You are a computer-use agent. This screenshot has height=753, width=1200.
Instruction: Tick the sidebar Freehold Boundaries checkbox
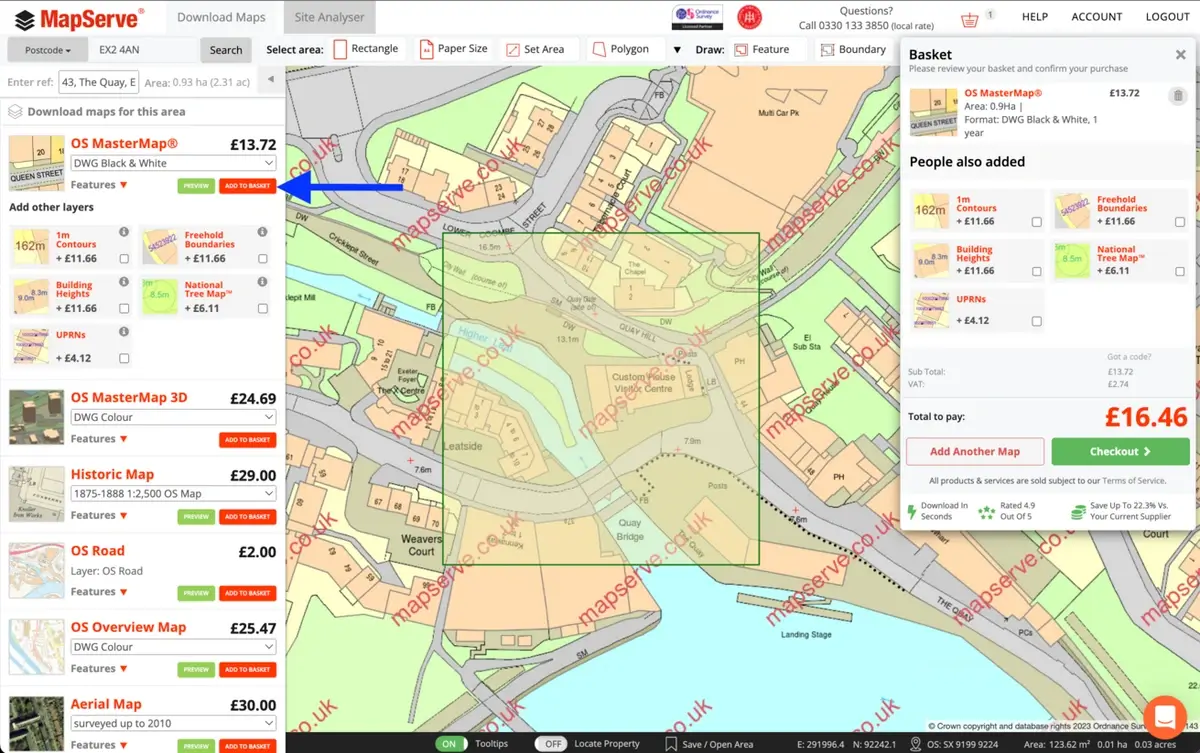coord(262,258)
